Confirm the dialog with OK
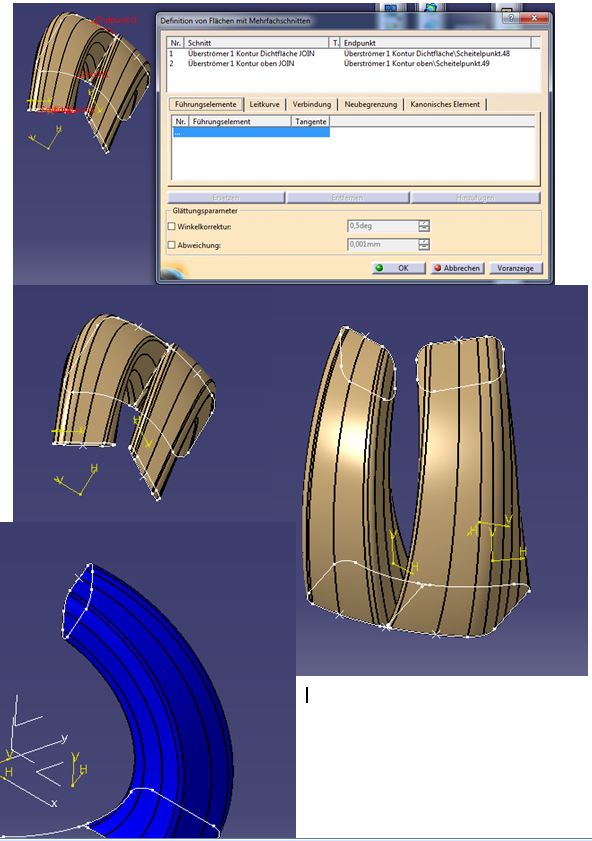592x841 pixels. point(398,268)
